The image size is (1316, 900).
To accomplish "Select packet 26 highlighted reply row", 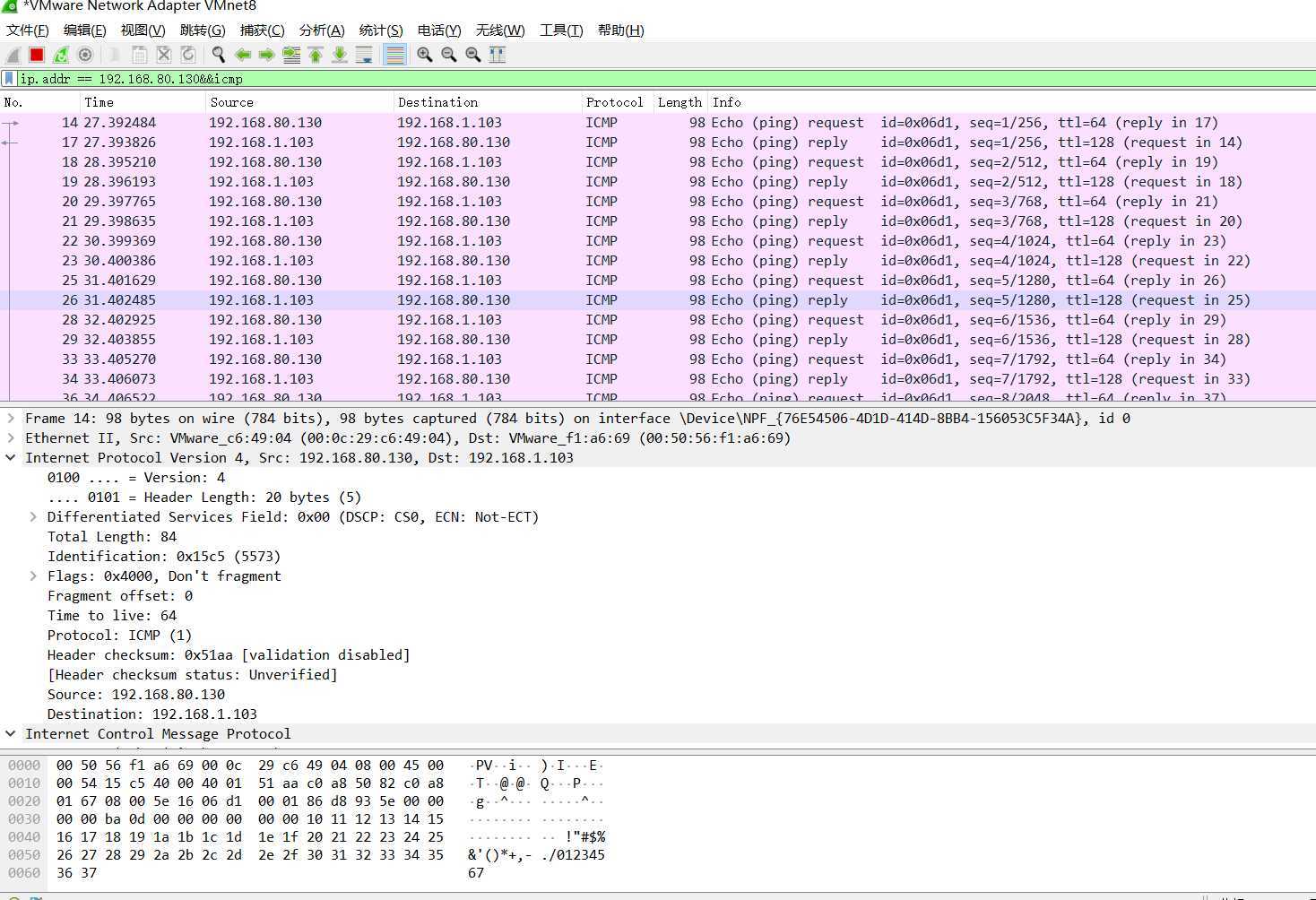I will 658,299.
